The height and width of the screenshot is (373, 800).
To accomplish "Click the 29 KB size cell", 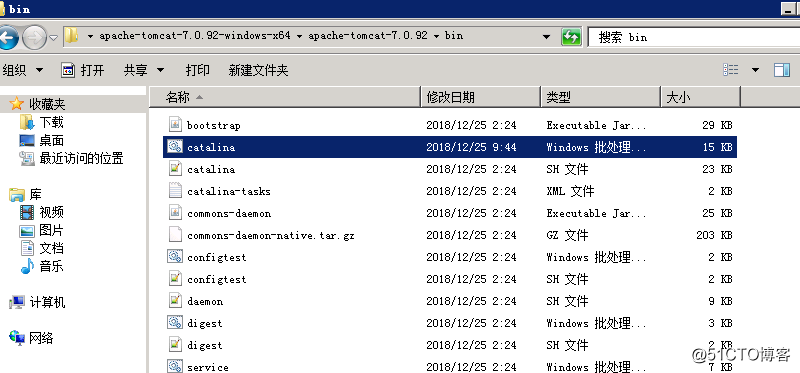I will [x=717, y=125].
